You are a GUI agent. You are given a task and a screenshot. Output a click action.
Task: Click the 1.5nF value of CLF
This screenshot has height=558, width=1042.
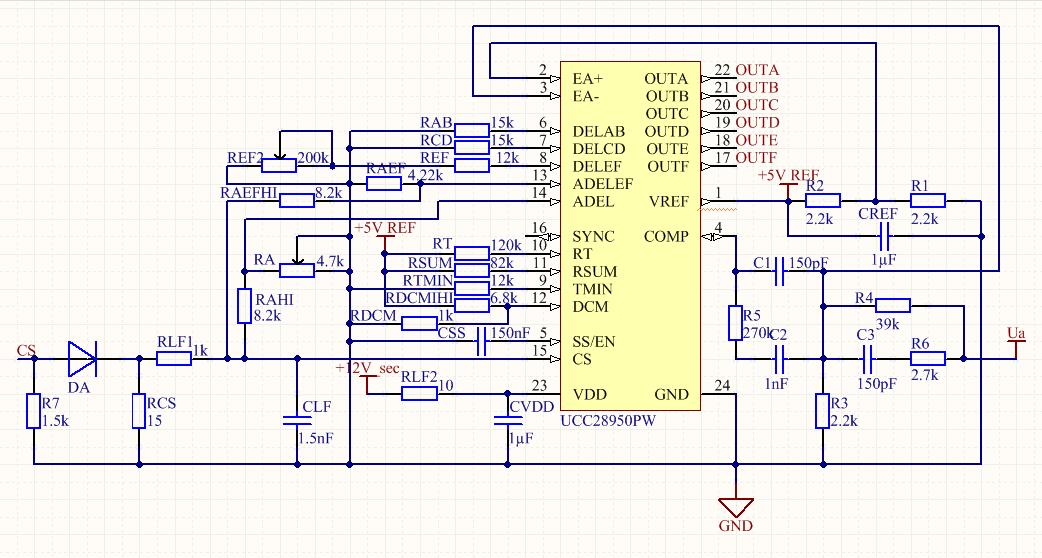tap(316, 438)
